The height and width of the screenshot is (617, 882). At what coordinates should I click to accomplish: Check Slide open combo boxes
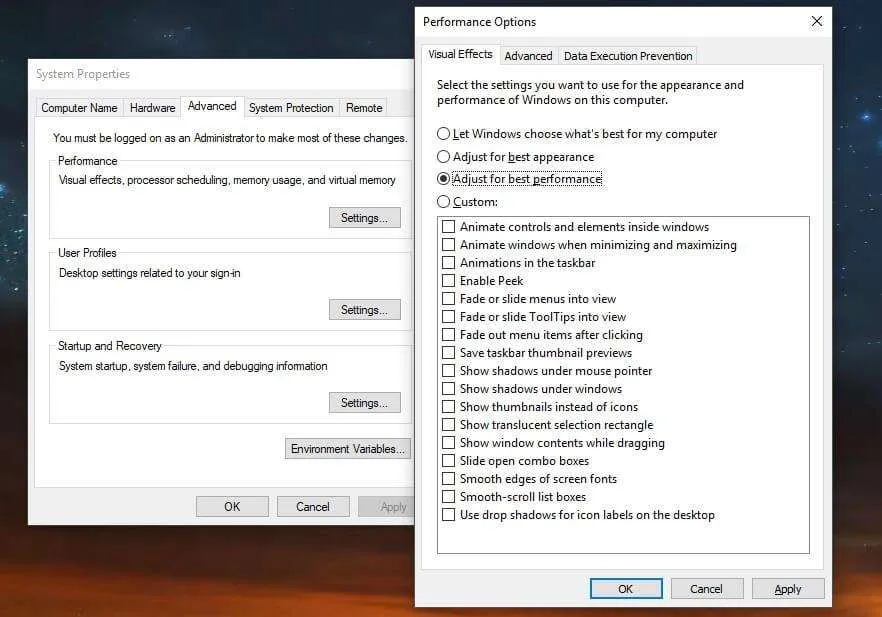tap(448, 461)
